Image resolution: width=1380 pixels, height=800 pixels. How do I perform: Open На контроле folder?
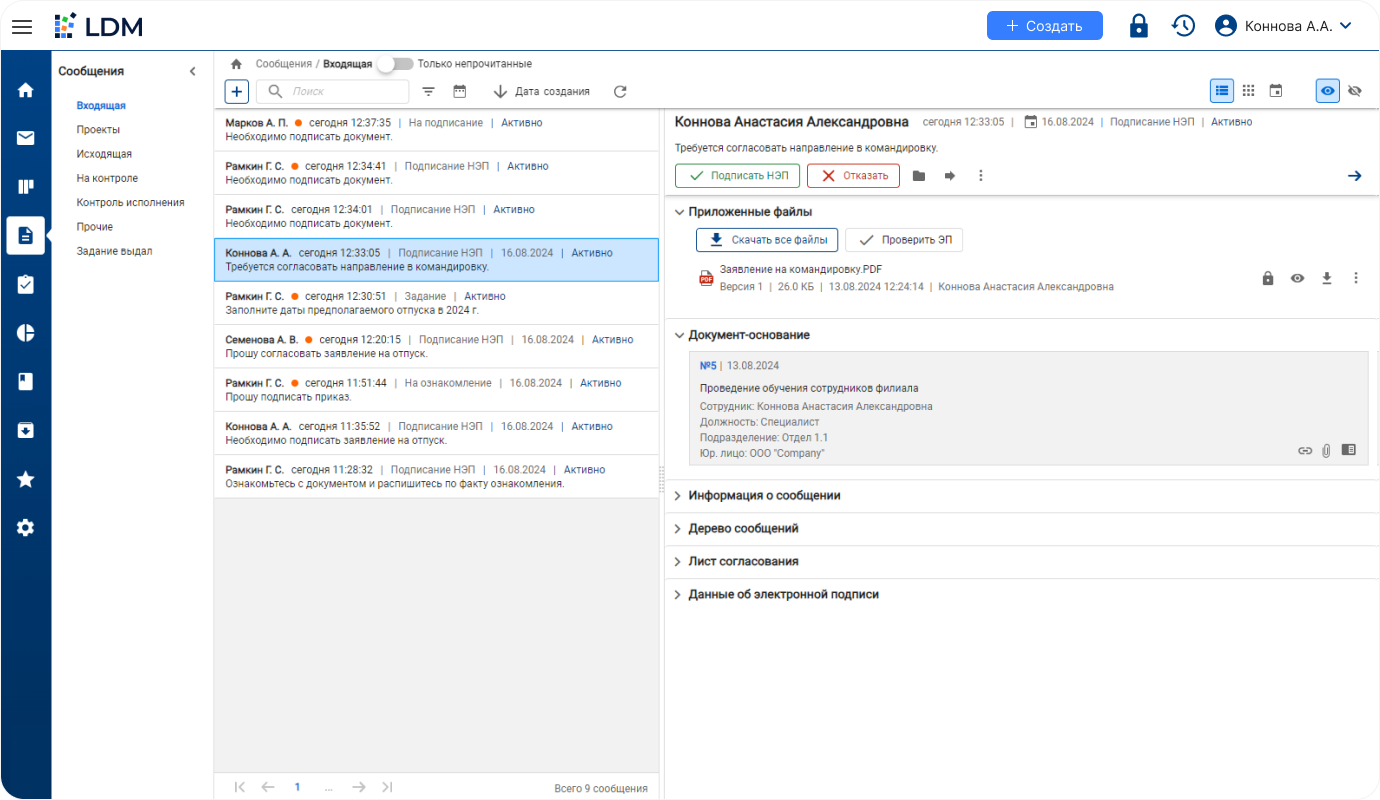tap(107, 178)
